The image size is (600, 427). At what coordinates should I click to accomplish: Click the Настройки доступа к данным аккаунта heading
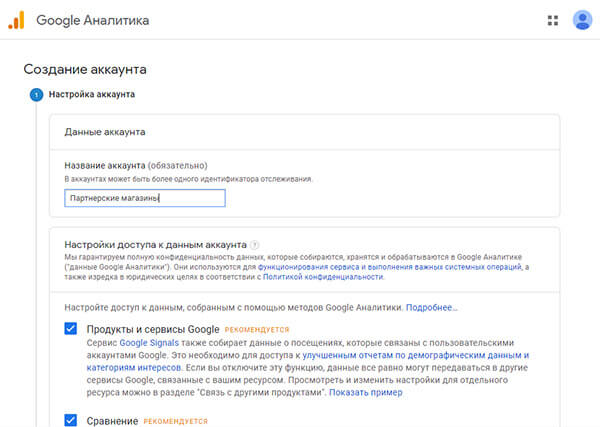pyautogui.click(x=155, y=245)
